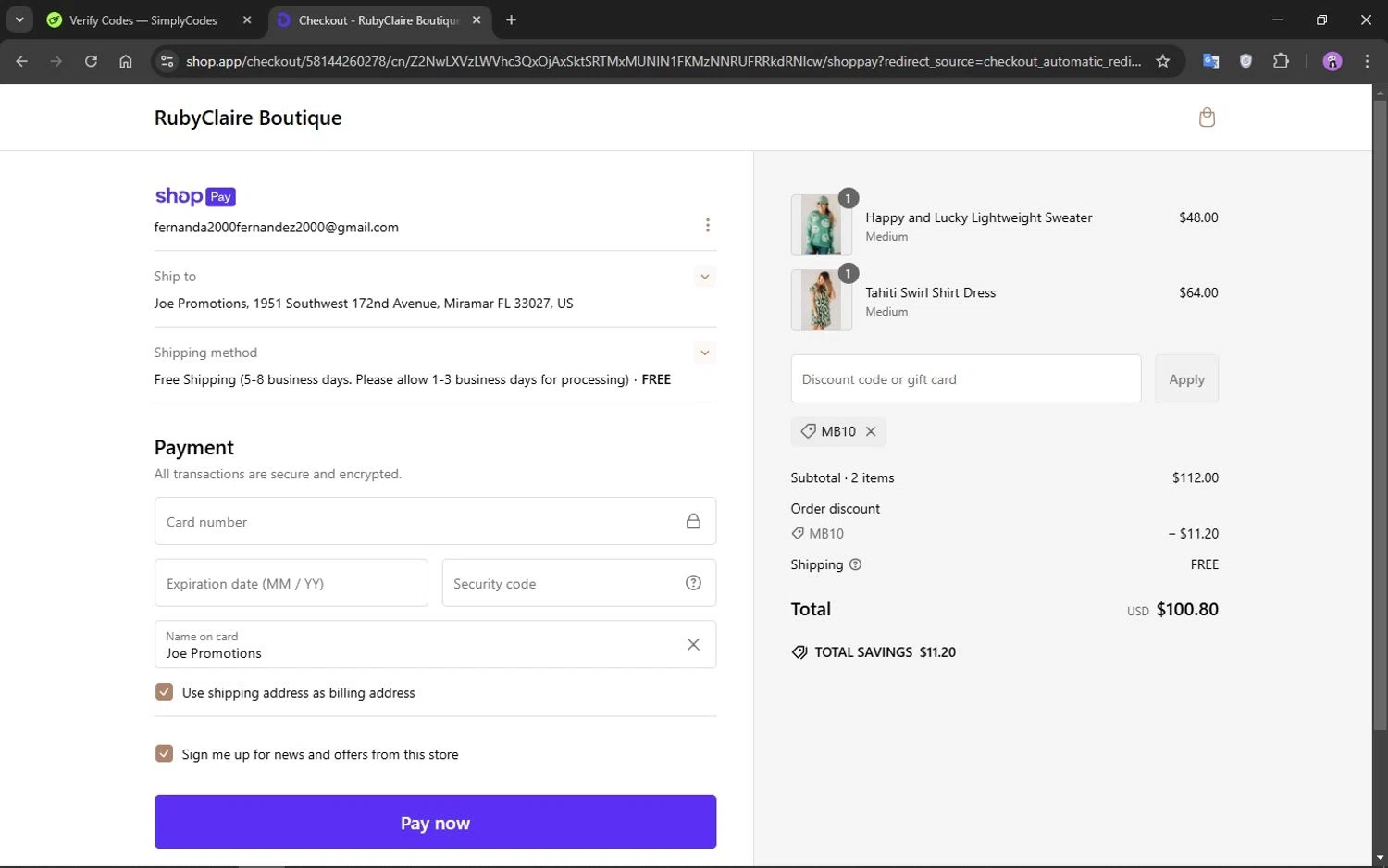
Task: Remove the MB10 discount code tag
Action: pyautogui.click(x=871, y=431)
